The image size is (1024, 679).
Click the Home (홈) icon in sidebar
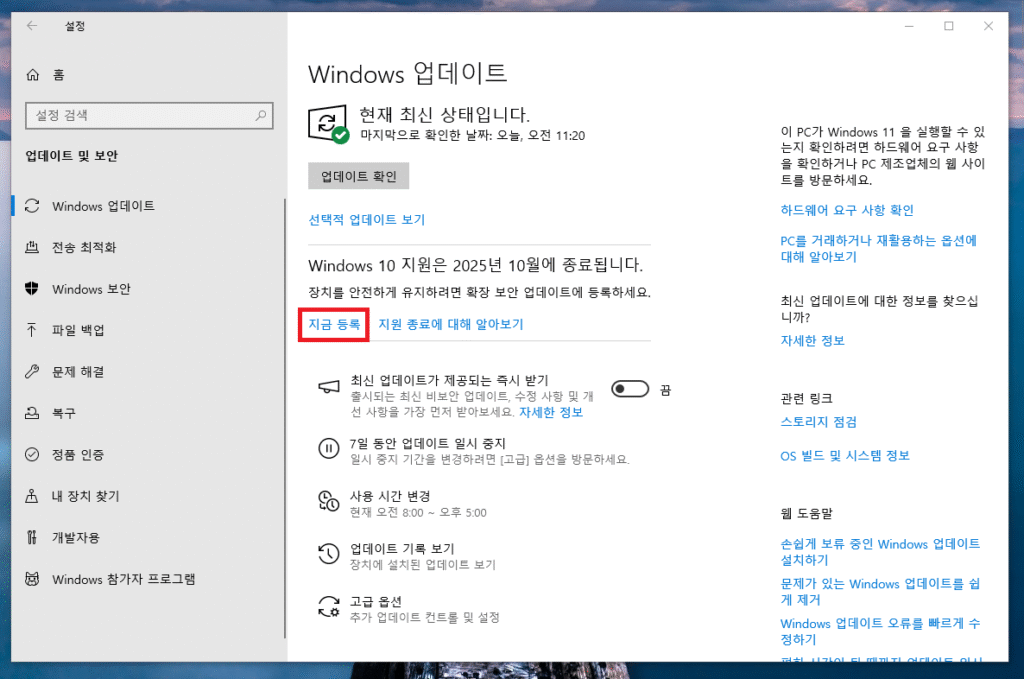click(x=33, y=75)
